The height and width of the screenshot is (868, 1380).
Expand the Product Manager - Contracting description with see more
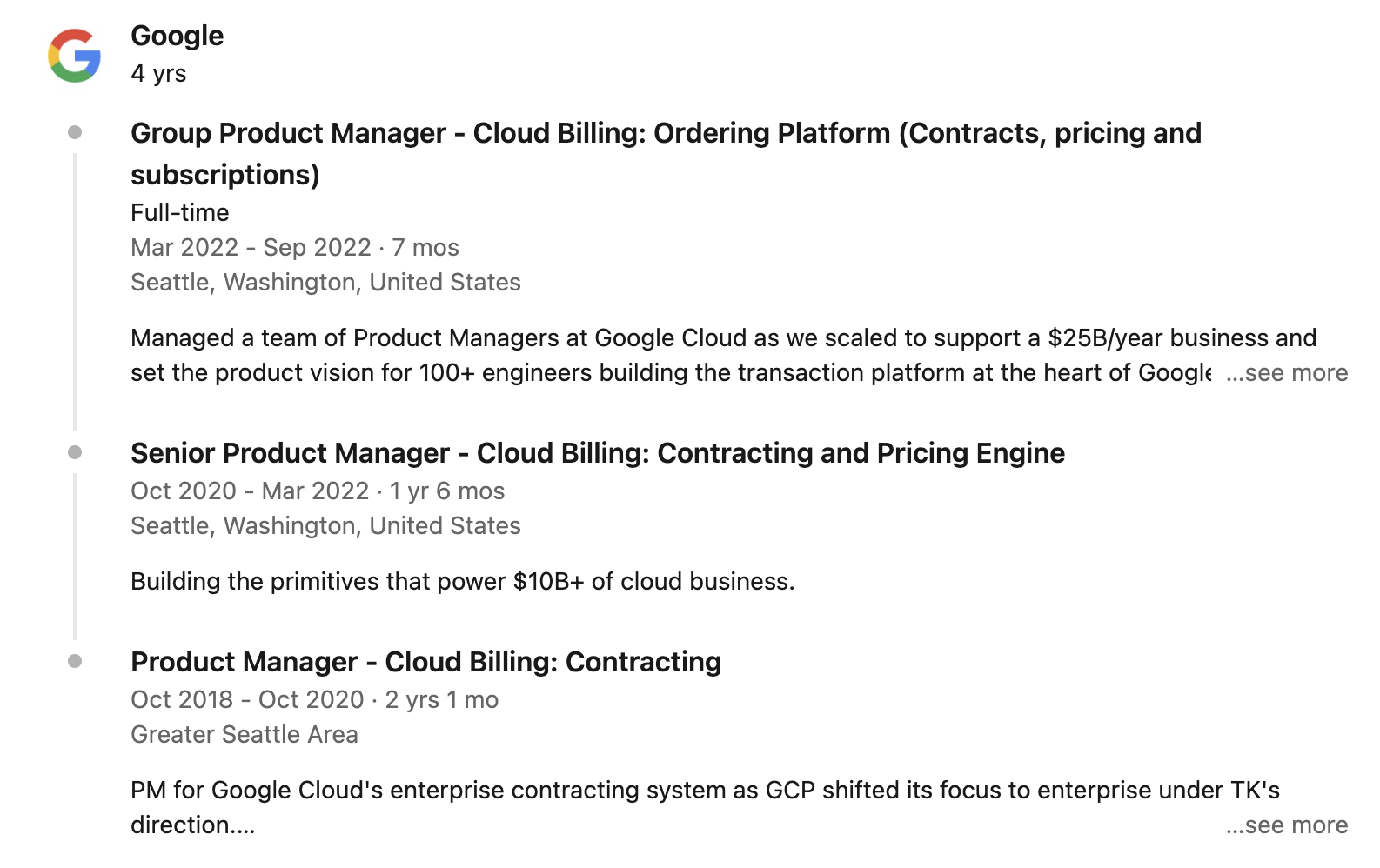1287,825
